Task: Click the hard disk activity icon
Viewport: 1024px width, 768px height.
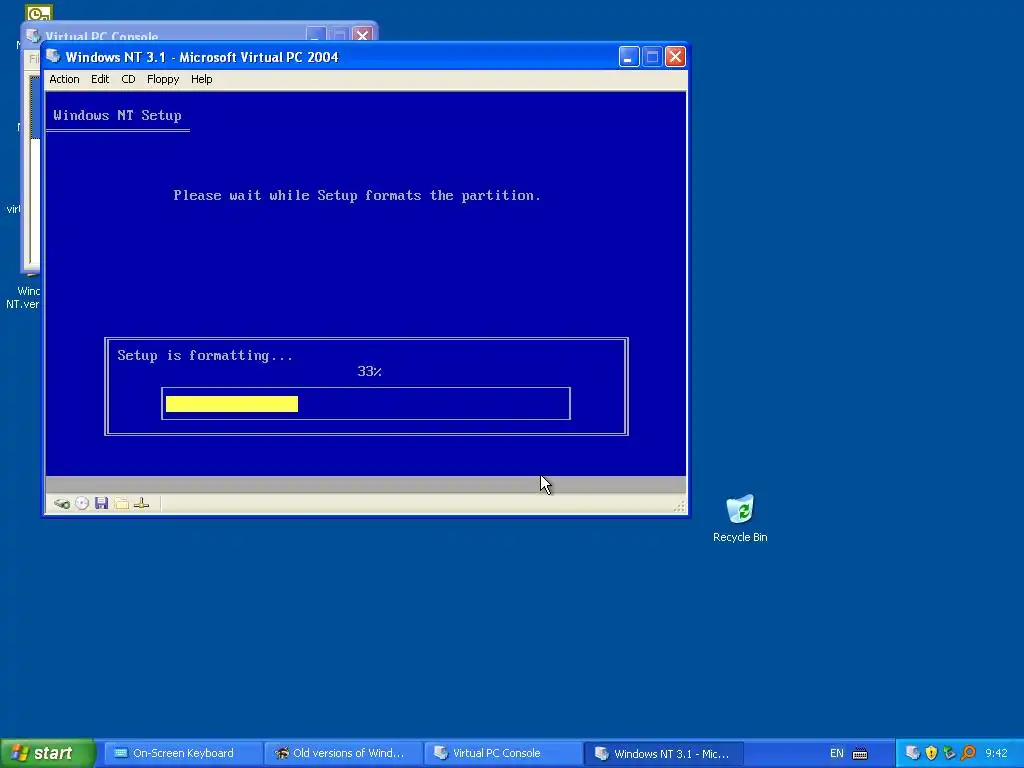Action: pos(62,504)
